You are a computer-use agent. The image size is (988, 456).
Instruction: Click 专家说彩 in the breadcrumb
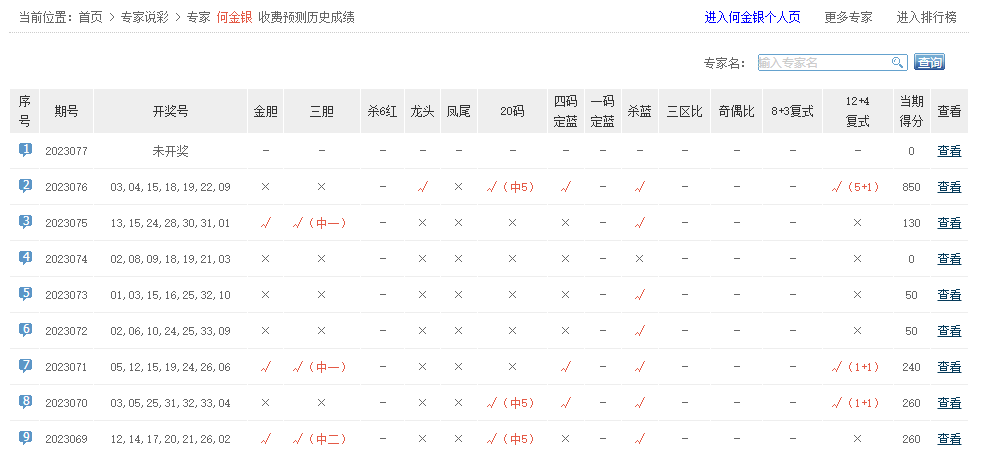tap(144, 17)
